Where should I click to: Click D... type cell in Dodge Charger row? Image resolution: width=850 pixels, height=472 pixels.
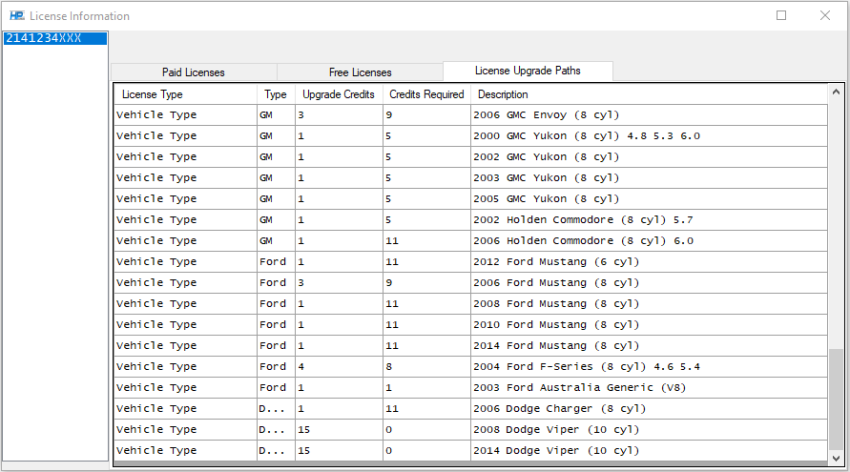[x=276, y=409]
